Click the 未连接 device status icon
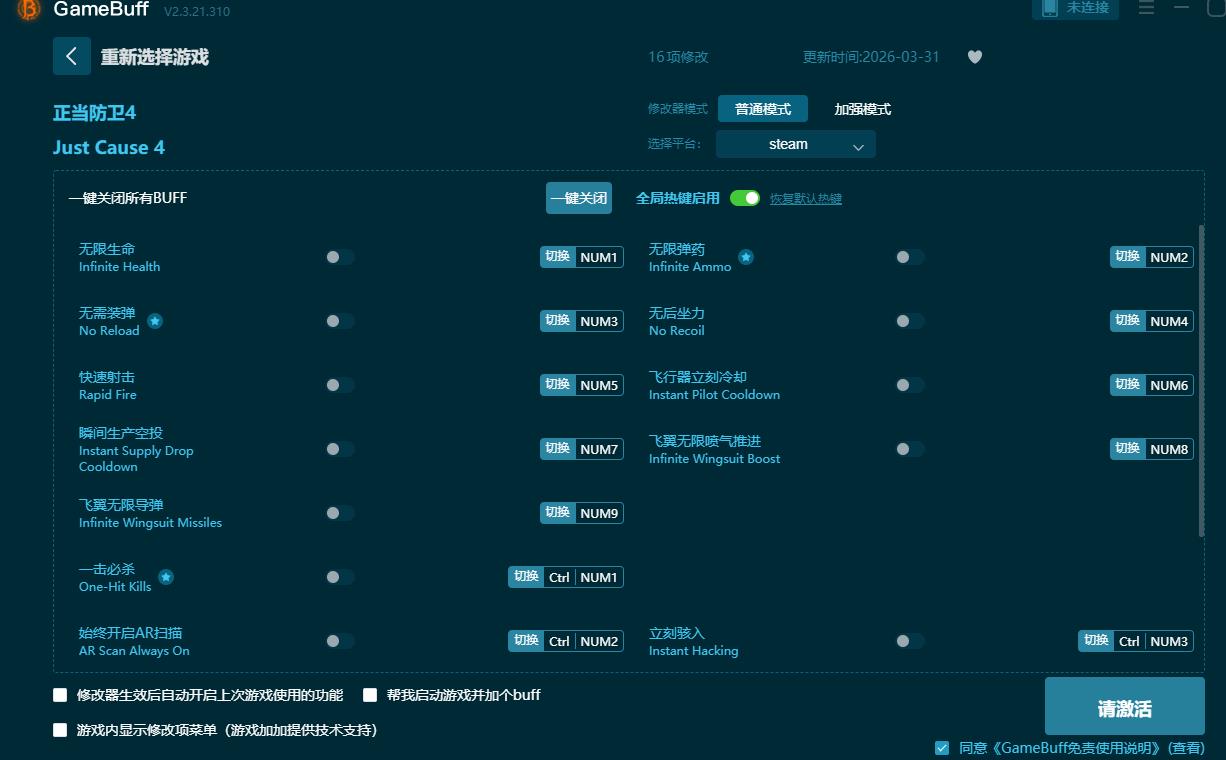Screen dimensions: 1226x760 (x=1050, y=8)
